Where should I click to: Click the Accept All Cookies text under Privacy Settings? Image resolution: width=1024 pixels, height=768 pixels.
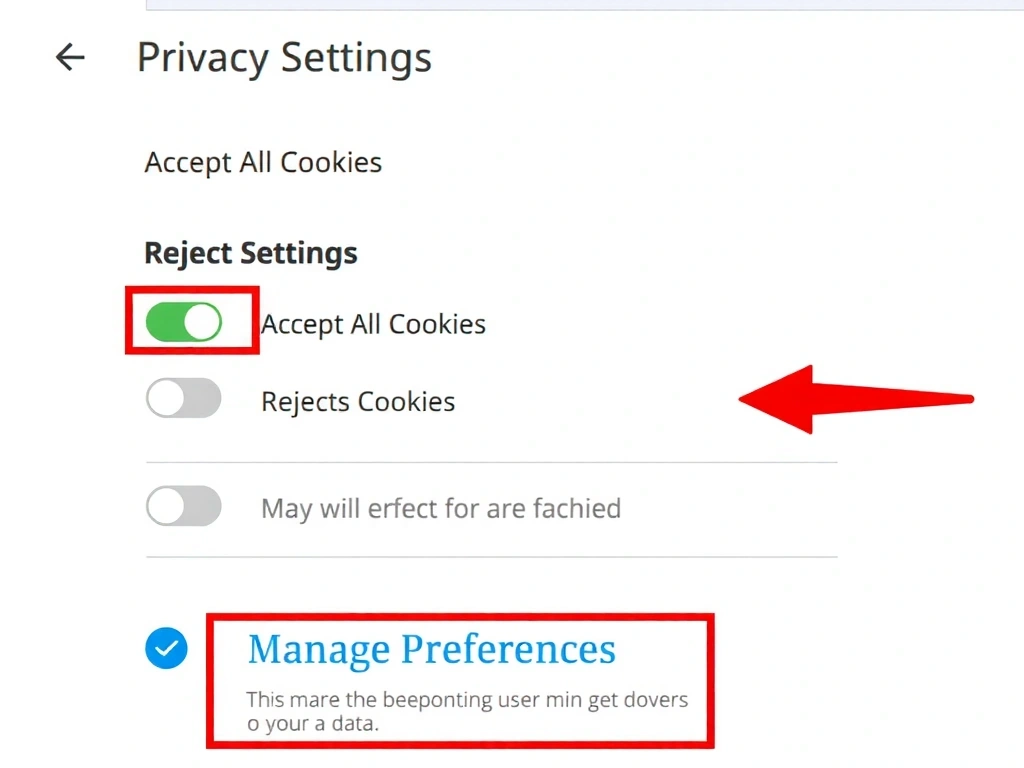click(263, 162)
